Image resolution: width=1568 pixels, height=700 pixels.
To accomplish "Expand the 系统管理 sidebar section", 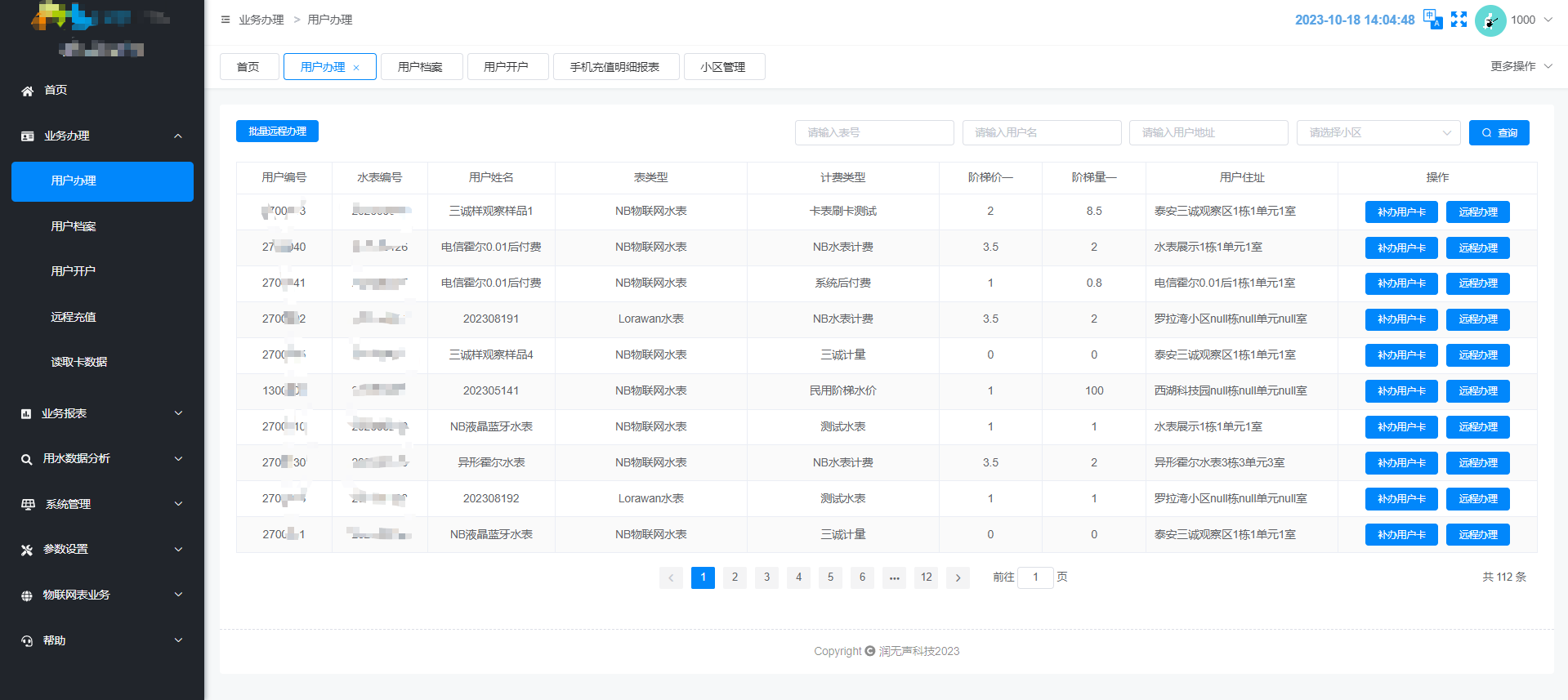I will (x=178, y=504).
